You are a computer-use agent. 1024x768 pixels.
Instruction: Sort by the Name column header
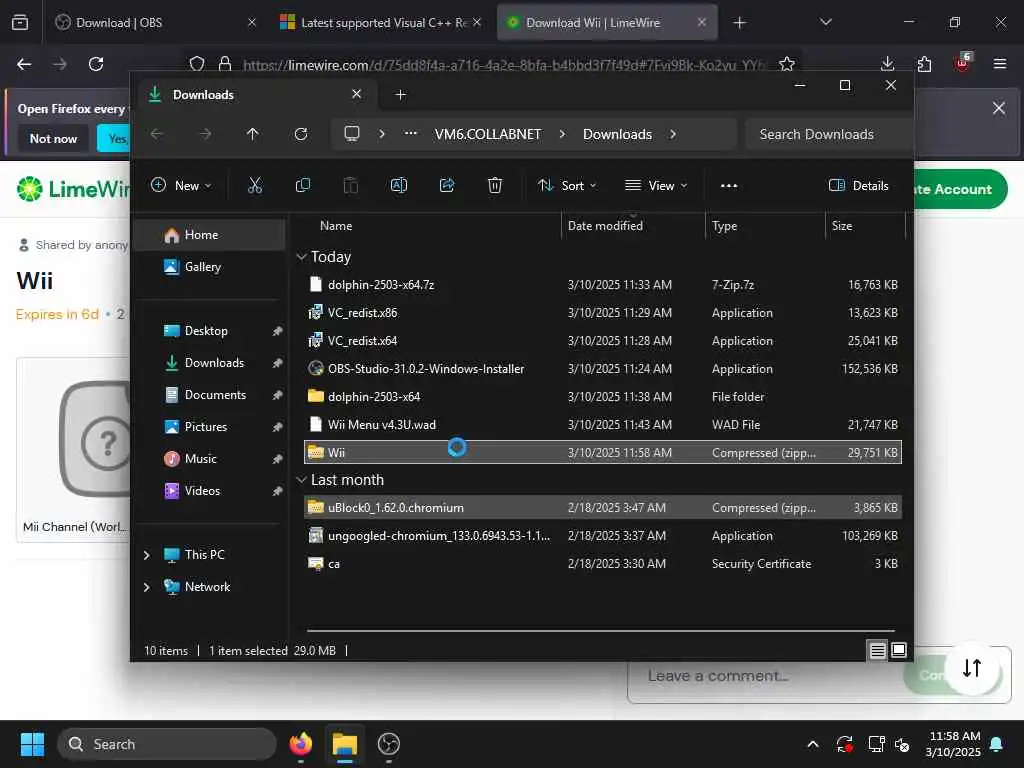[x=336, y=226]
